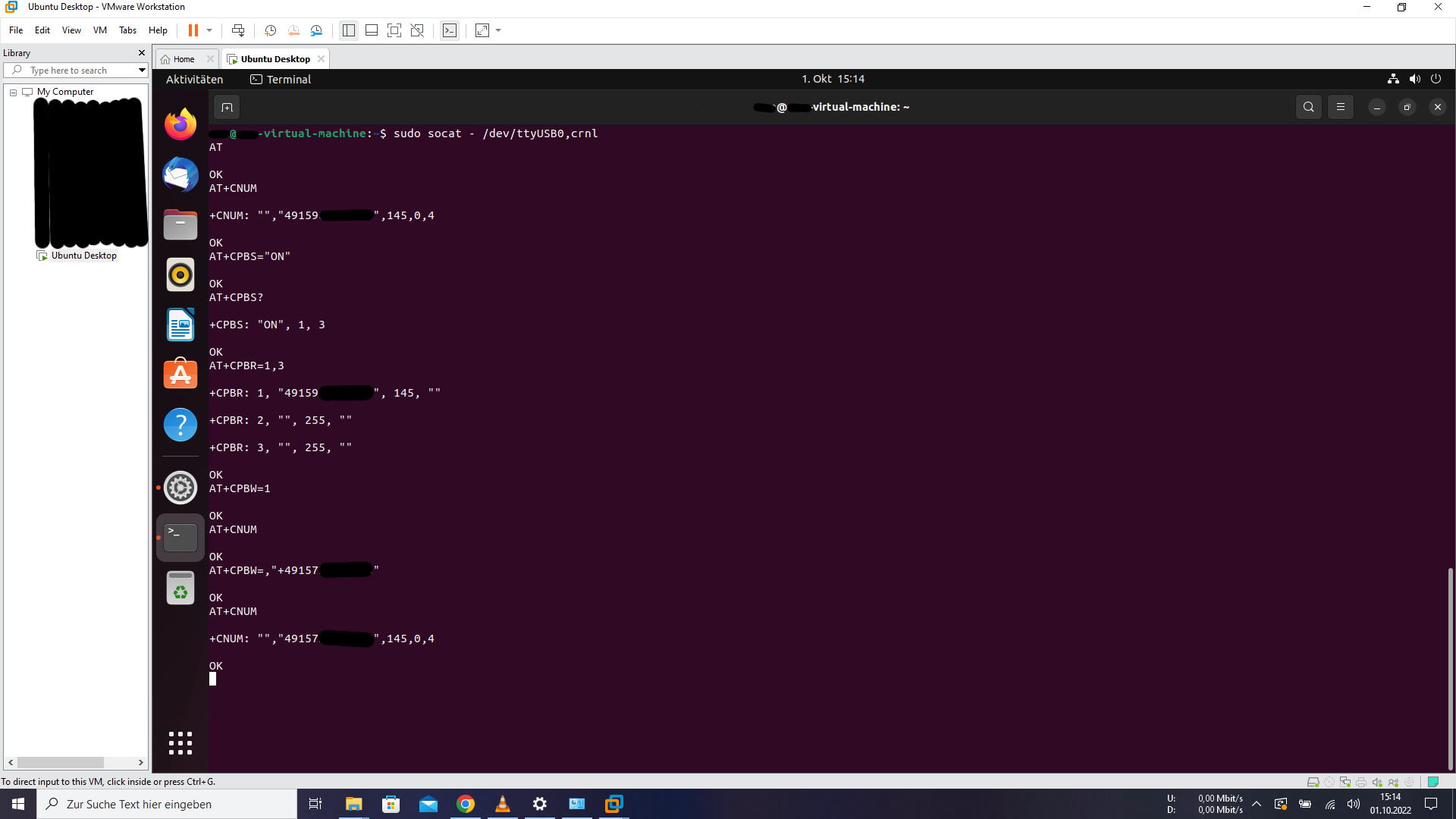Search in terminal with magnifier icon
The height and width of the screenshot is (819, 1456).
[1308, 107]
